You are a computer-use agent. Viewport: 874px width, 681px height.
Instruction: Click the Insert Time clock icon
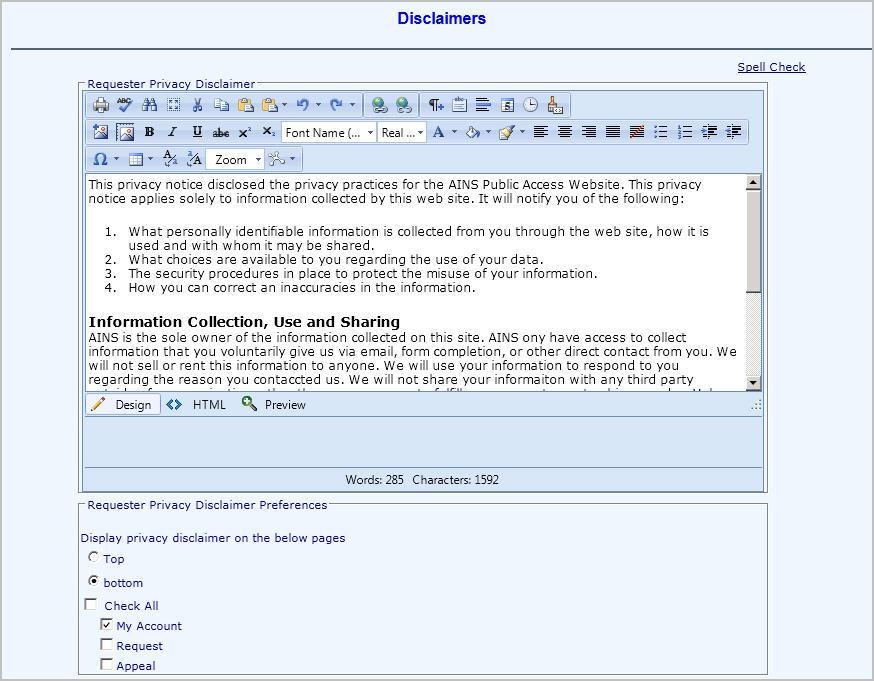tap(531, 105)
